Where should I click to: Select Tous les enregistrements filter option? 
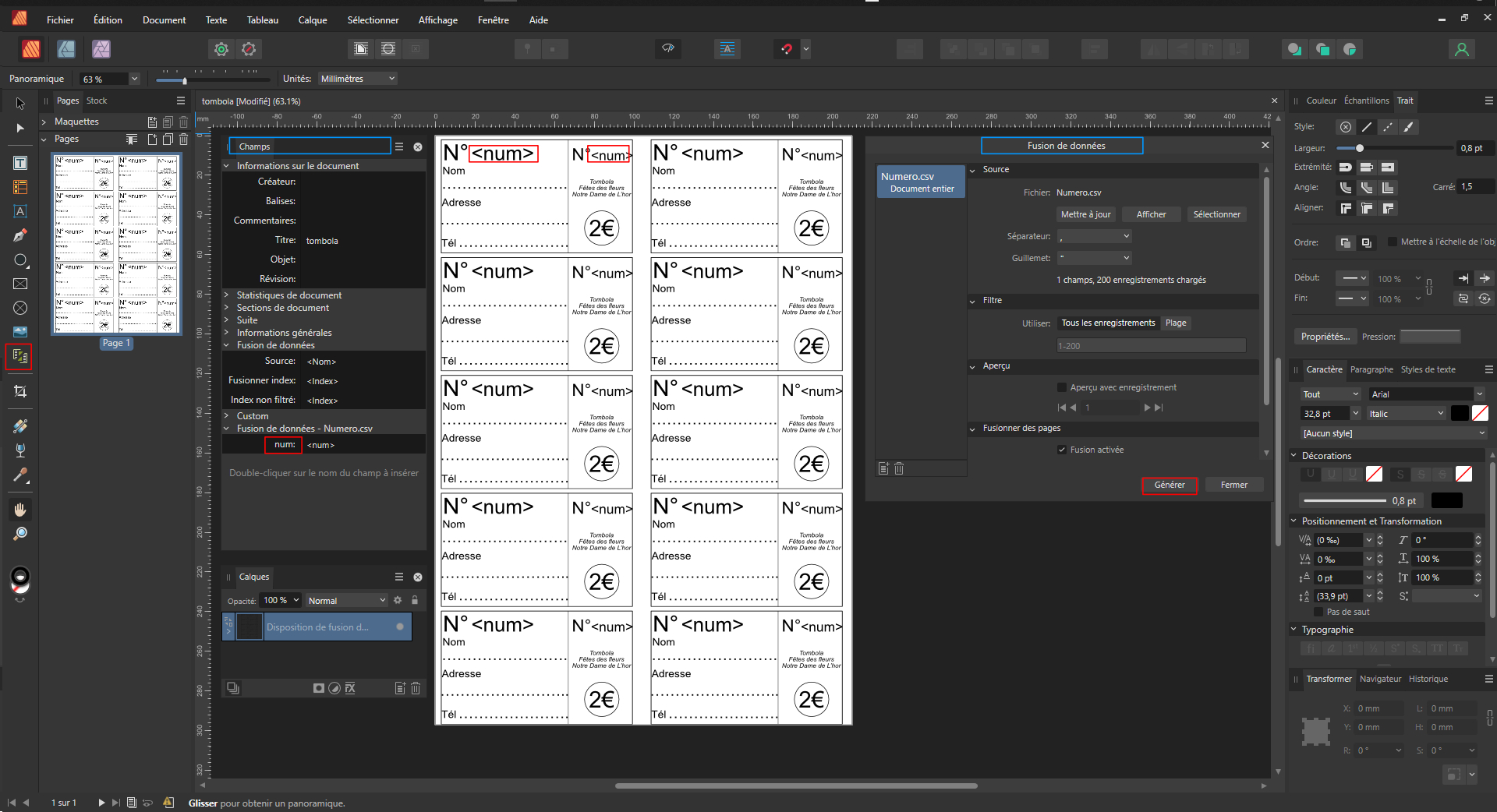click(1108, 323)
